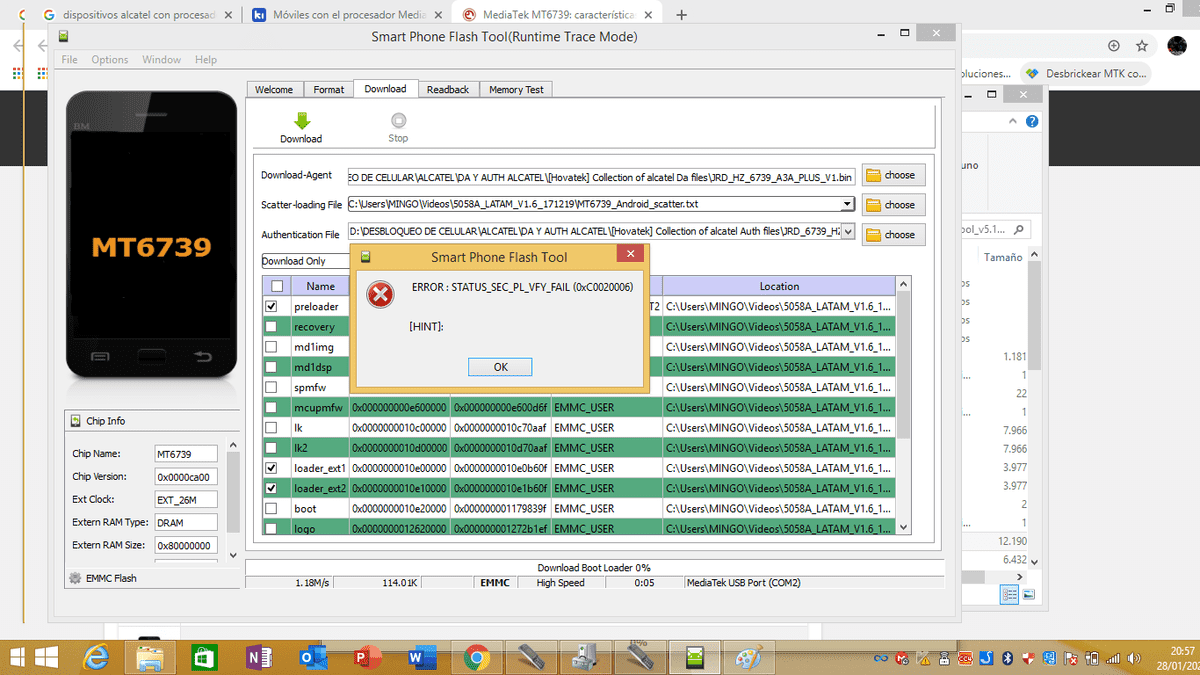Image resolution: width=1200 pixels, height=675 pixels.
Task: Click the Chip Info panel up arrow
Action: (x=234, y=444)
